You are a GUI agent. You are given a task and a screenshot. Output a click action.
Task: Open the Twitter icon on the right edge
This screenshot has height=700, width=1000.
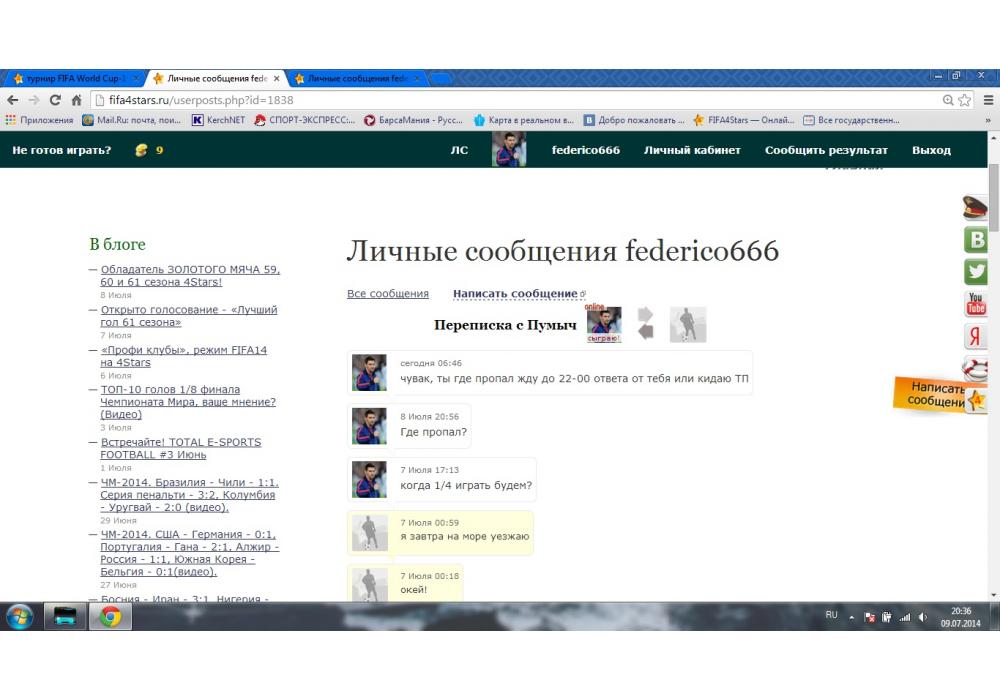[976, 271]
